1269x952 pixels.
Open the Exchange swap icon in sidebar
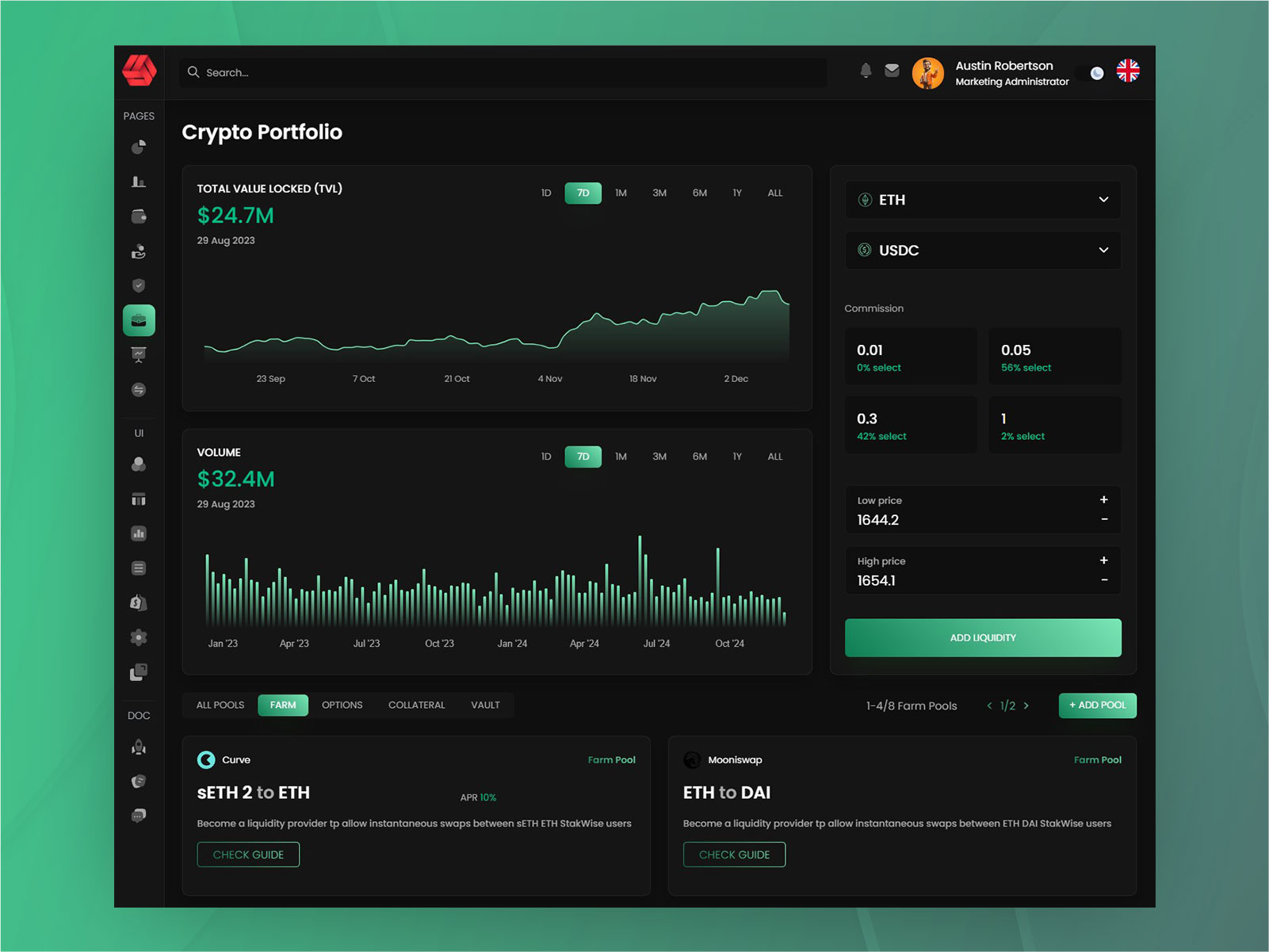coord(139,389)
